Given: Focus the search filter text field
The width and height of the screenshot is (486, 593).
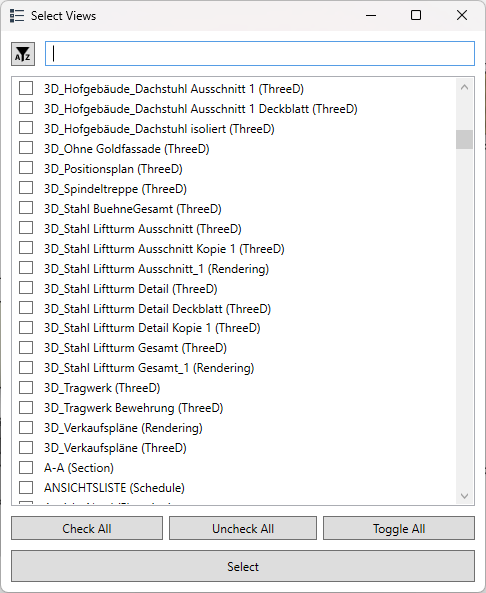Looking at the screenshot, I should 260,54.
